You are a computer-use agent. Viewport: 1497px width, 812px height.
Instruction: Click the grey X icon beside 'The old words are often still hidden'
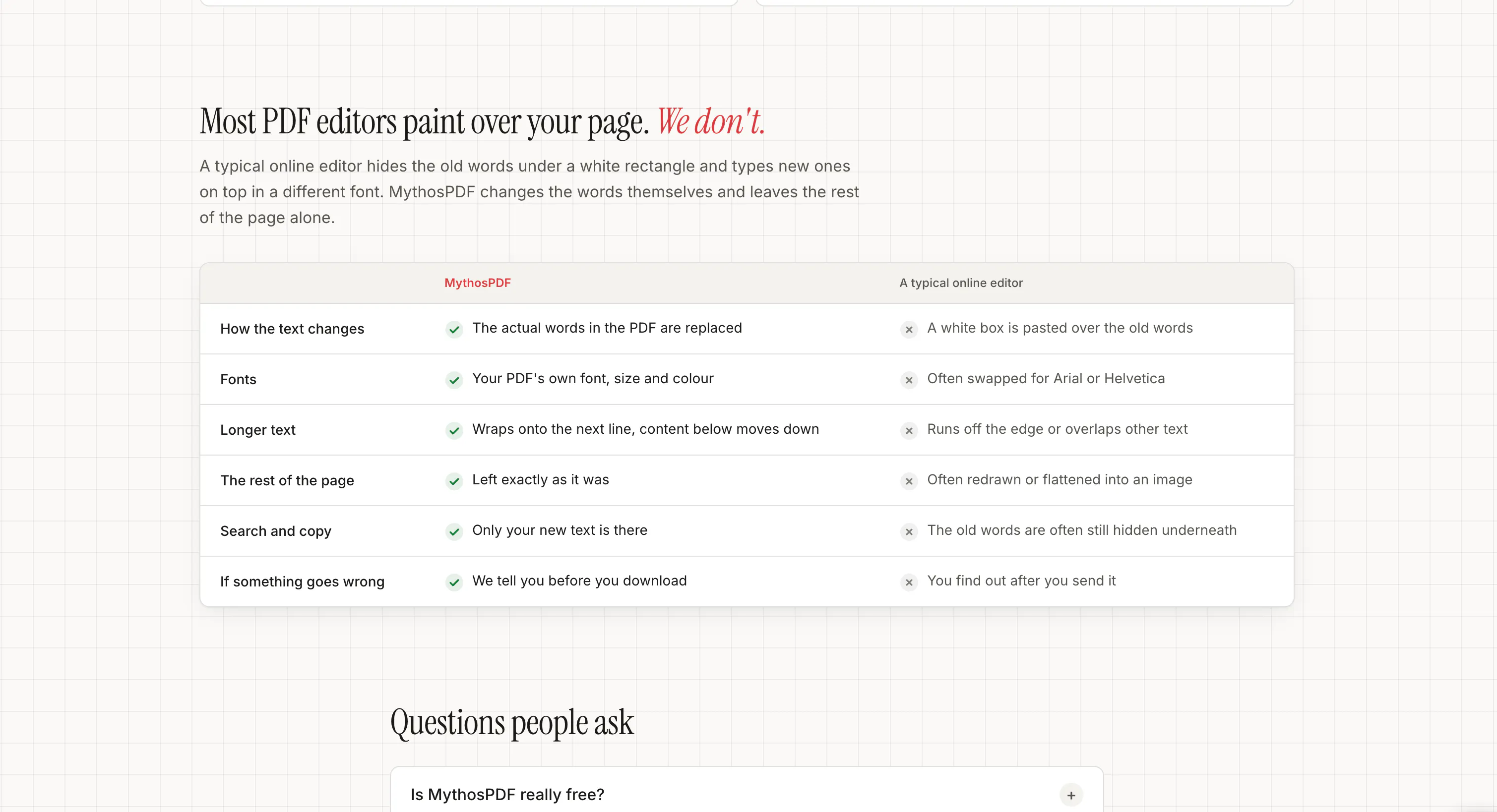[x=909, y=531]
